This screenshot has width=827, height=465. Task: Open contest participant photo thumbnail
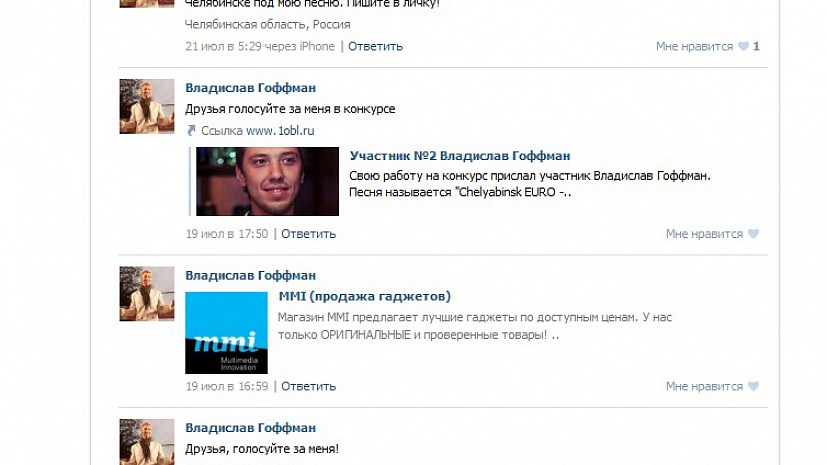pyautogui.click(x=267, y=181)
